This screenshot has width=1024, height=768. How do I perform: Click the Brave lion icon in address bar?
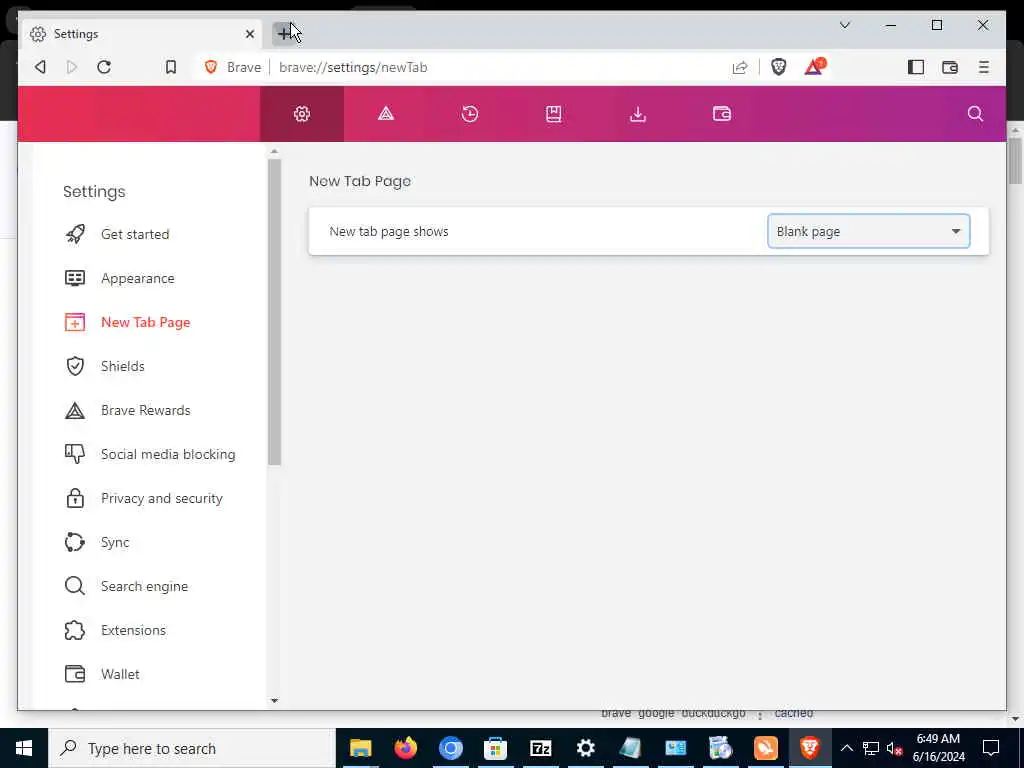(x=210, y=67)
